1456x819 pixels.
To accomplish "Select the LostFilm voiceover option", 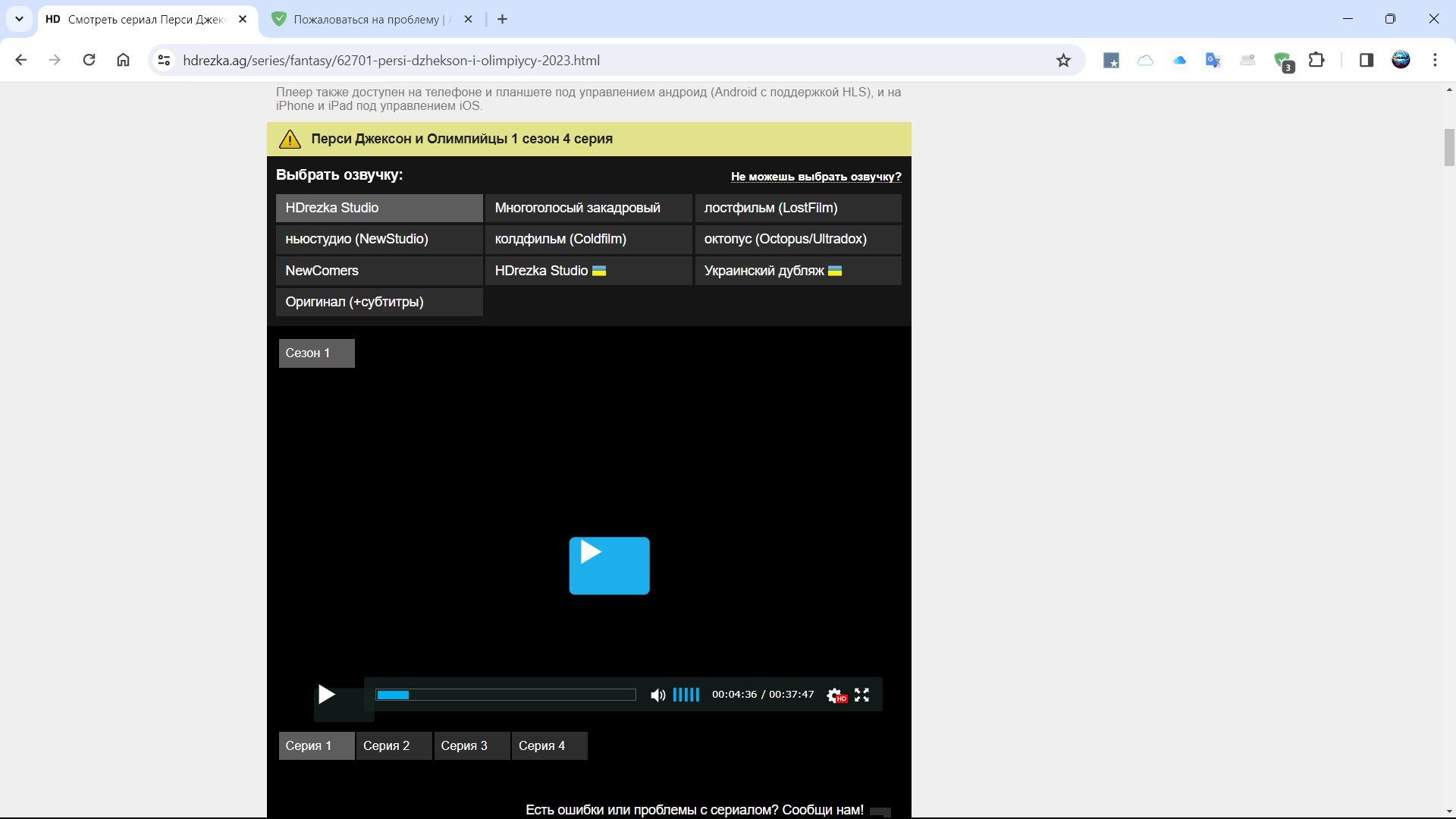I will click(x=798, y=208).
